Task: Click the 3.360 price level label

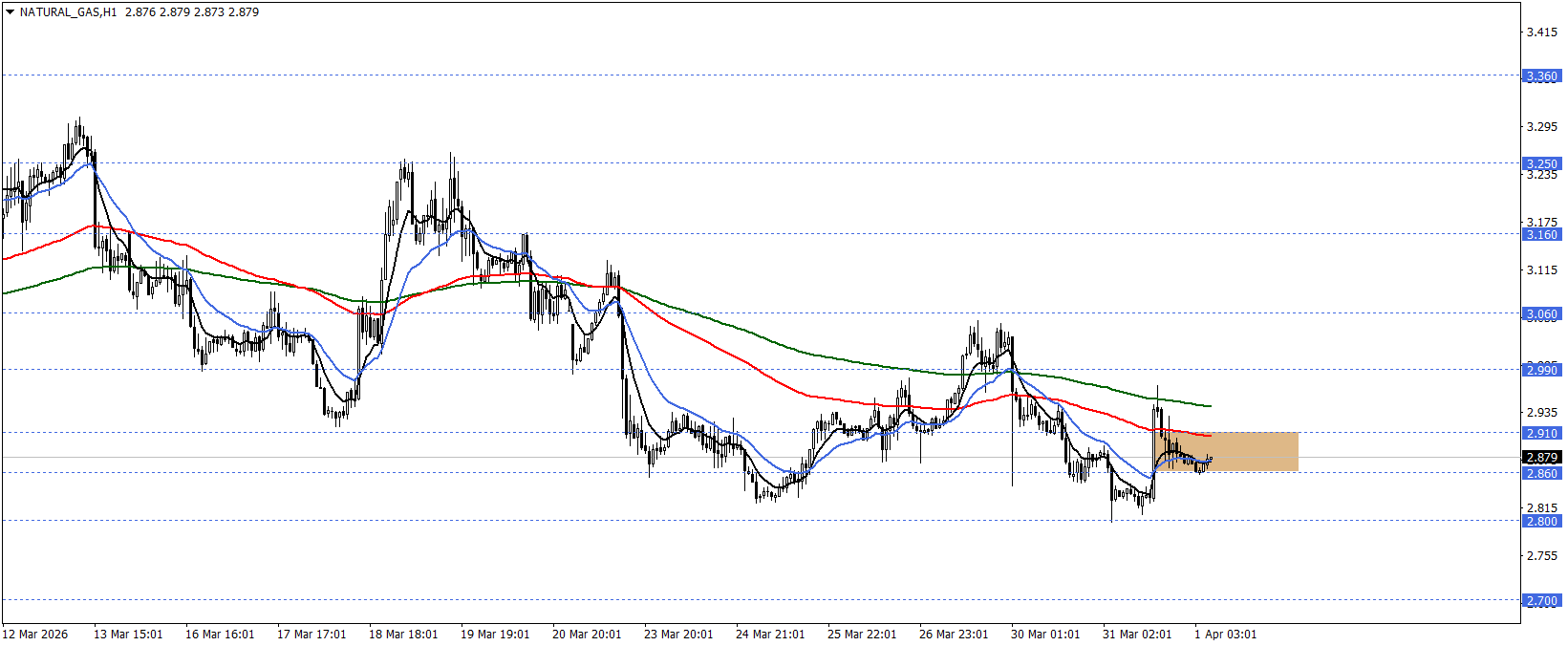Action: 1541,75
